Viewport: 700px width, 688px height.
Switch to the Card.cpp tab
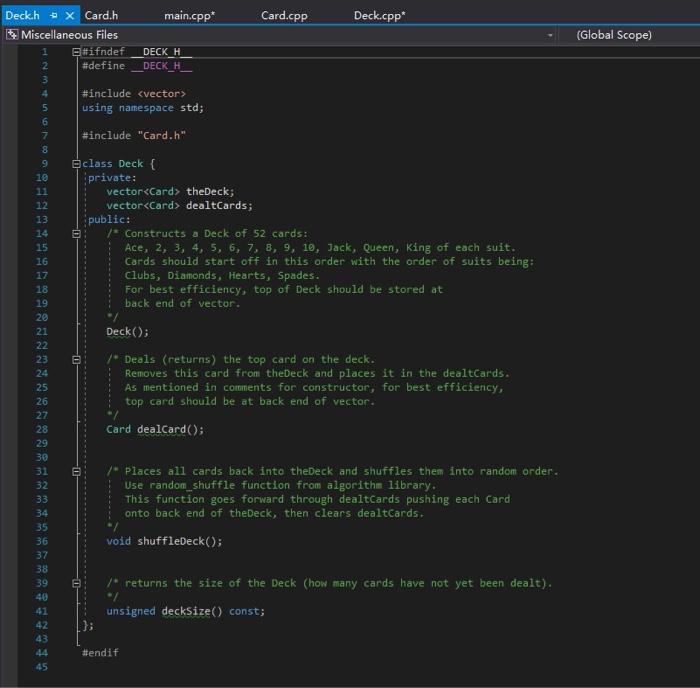284,15
